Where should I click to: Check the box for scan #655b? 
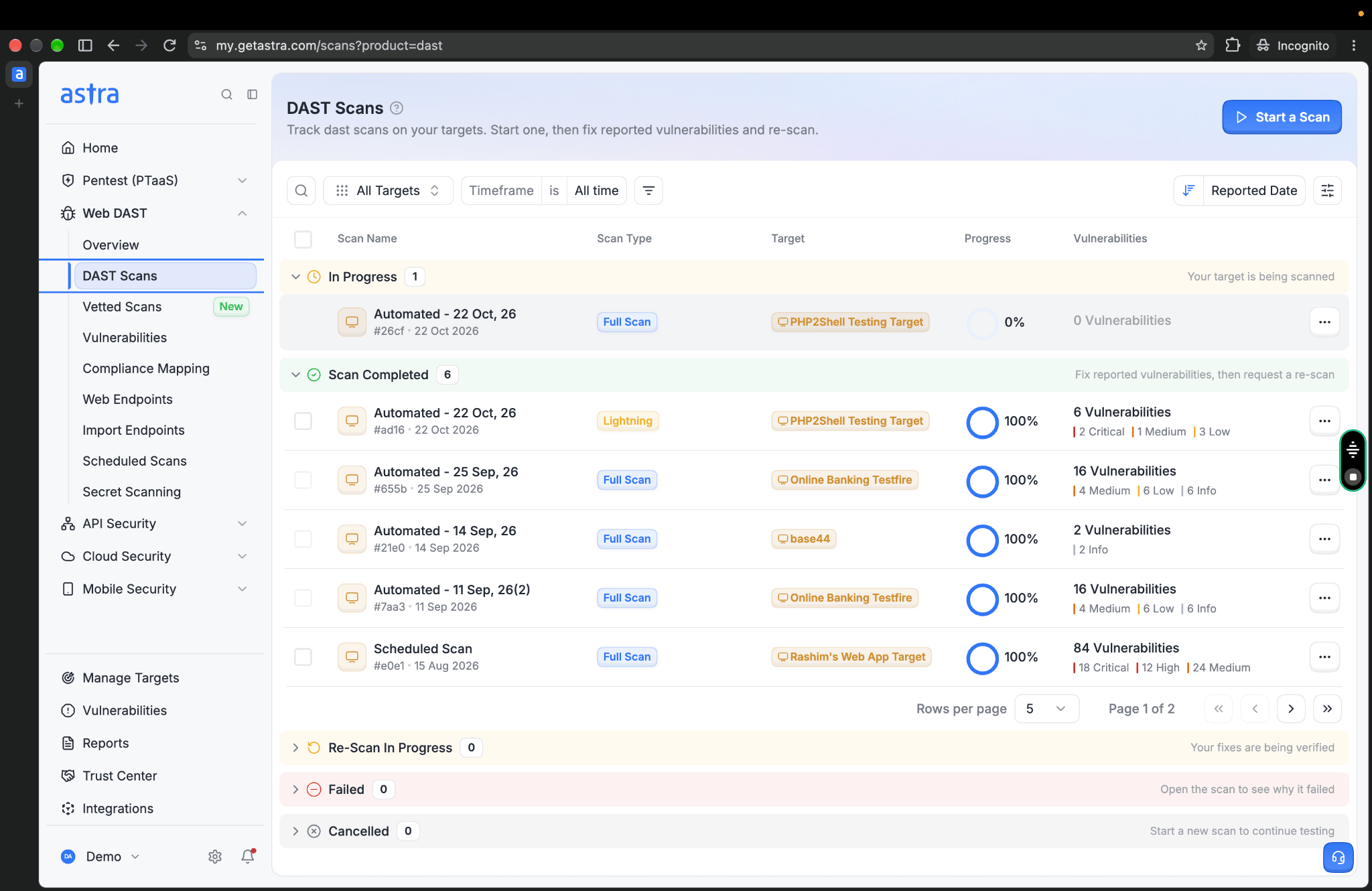click(x=303, y=480)
